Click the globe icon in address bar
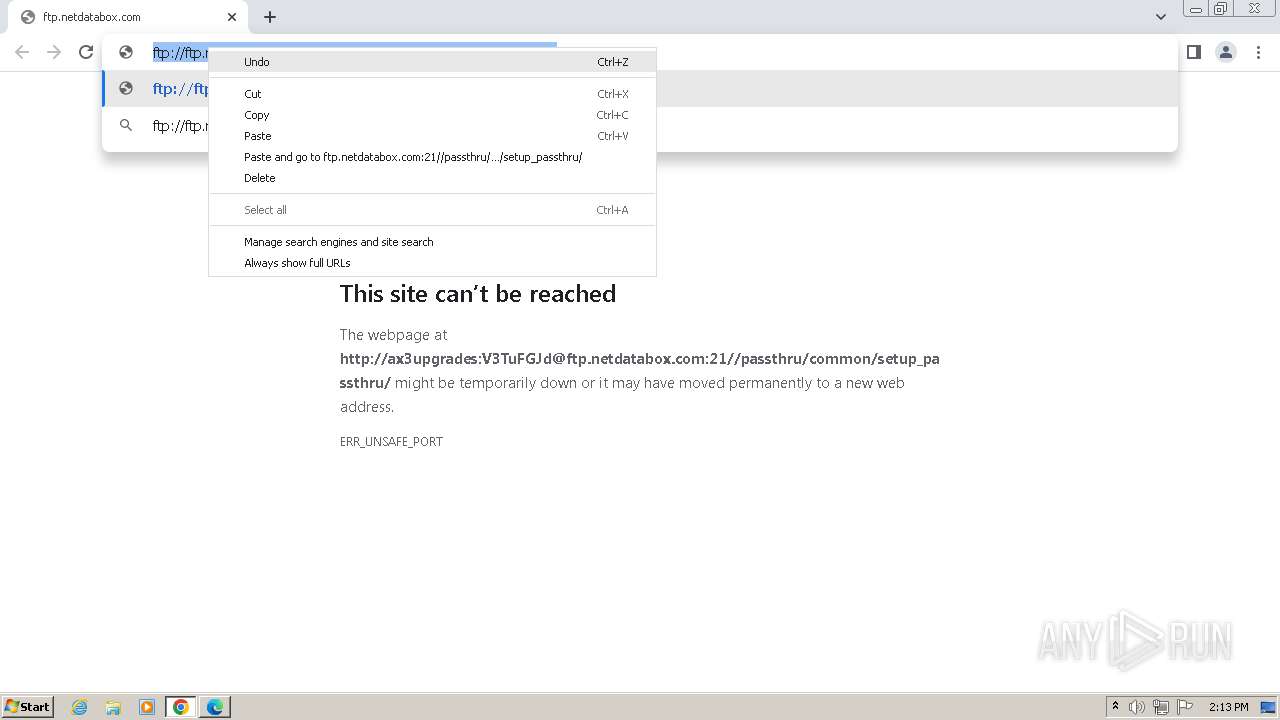Image resolution: width=1280 pixels, height=720 pixels. coord(126,52)
